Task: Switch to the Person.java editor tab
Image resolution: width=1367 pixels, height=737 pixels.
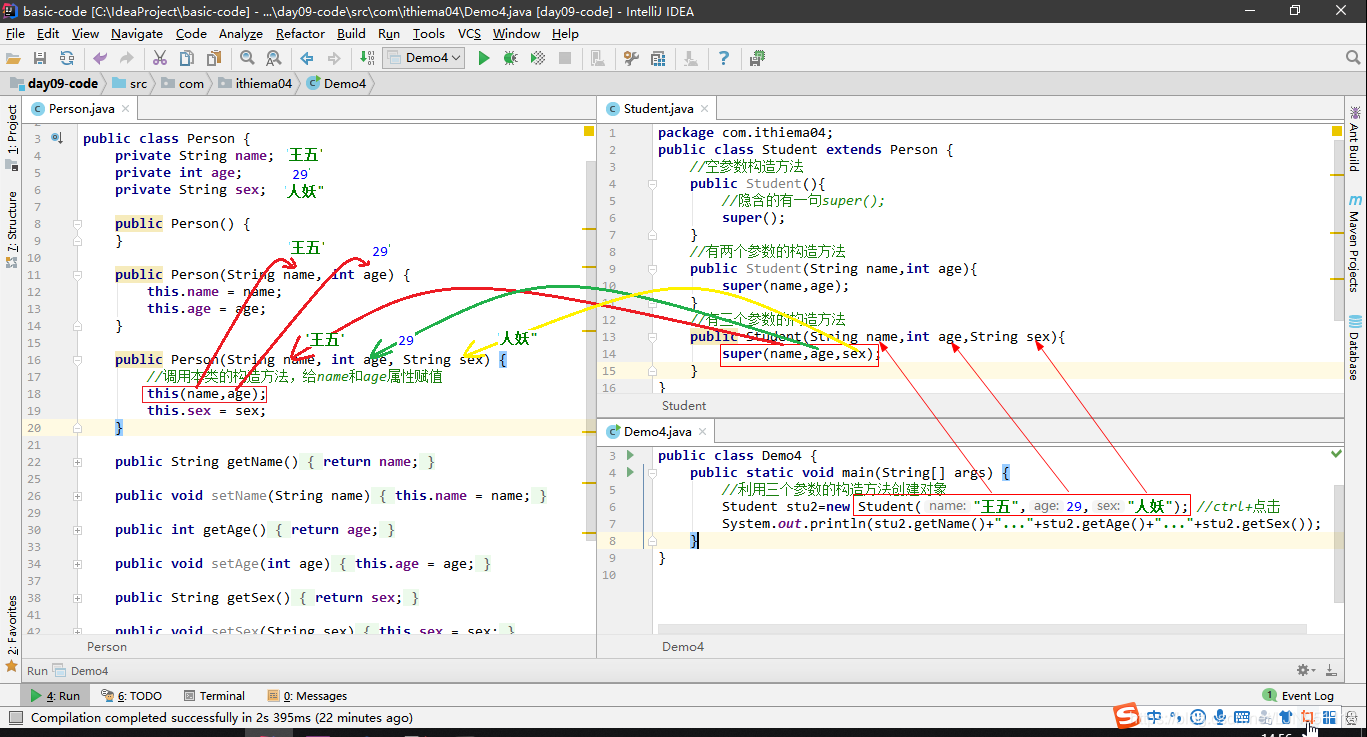Action: [x=81, y=108]
